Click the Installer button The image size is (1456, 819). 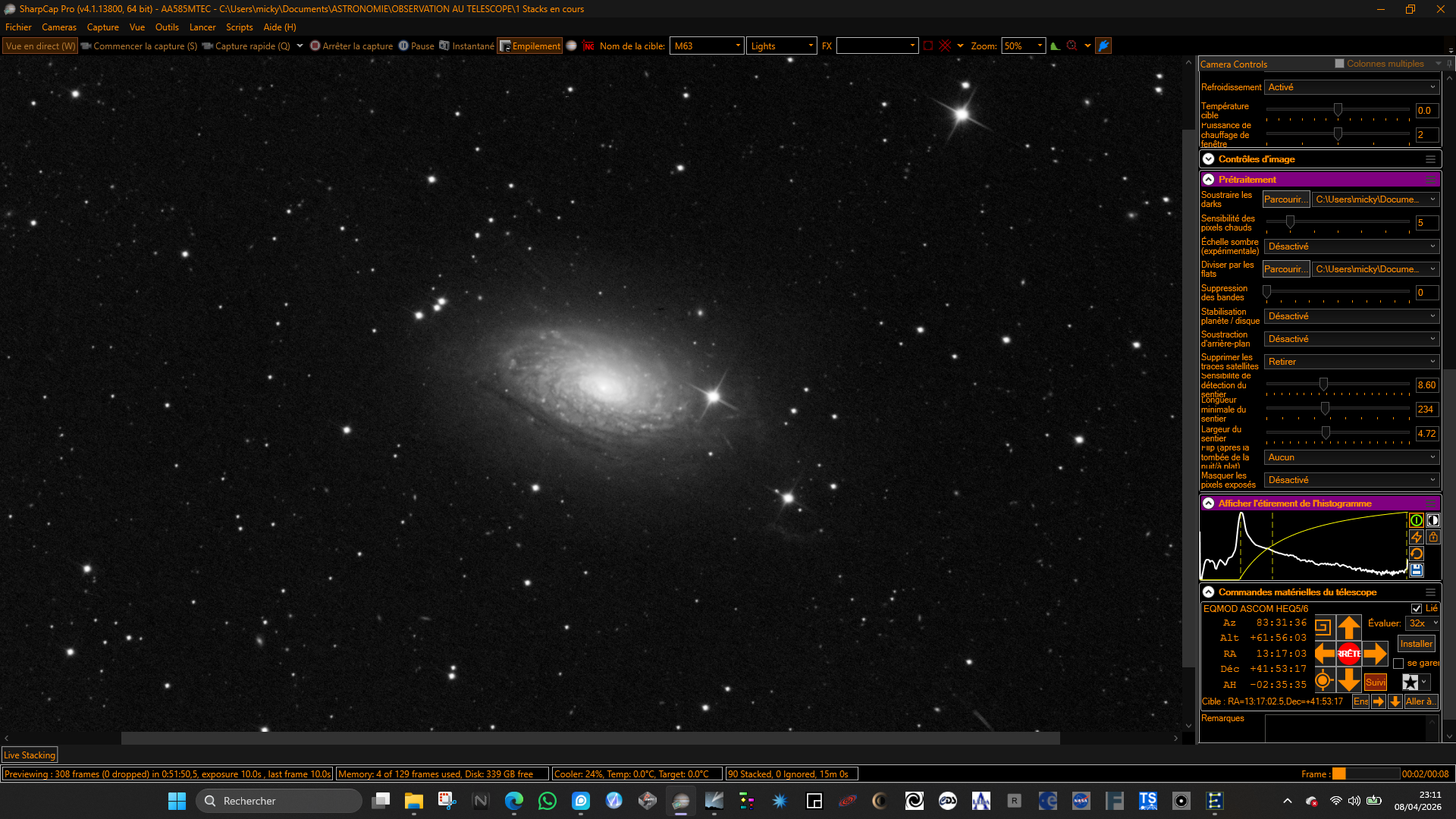(x=1416, y=644)
